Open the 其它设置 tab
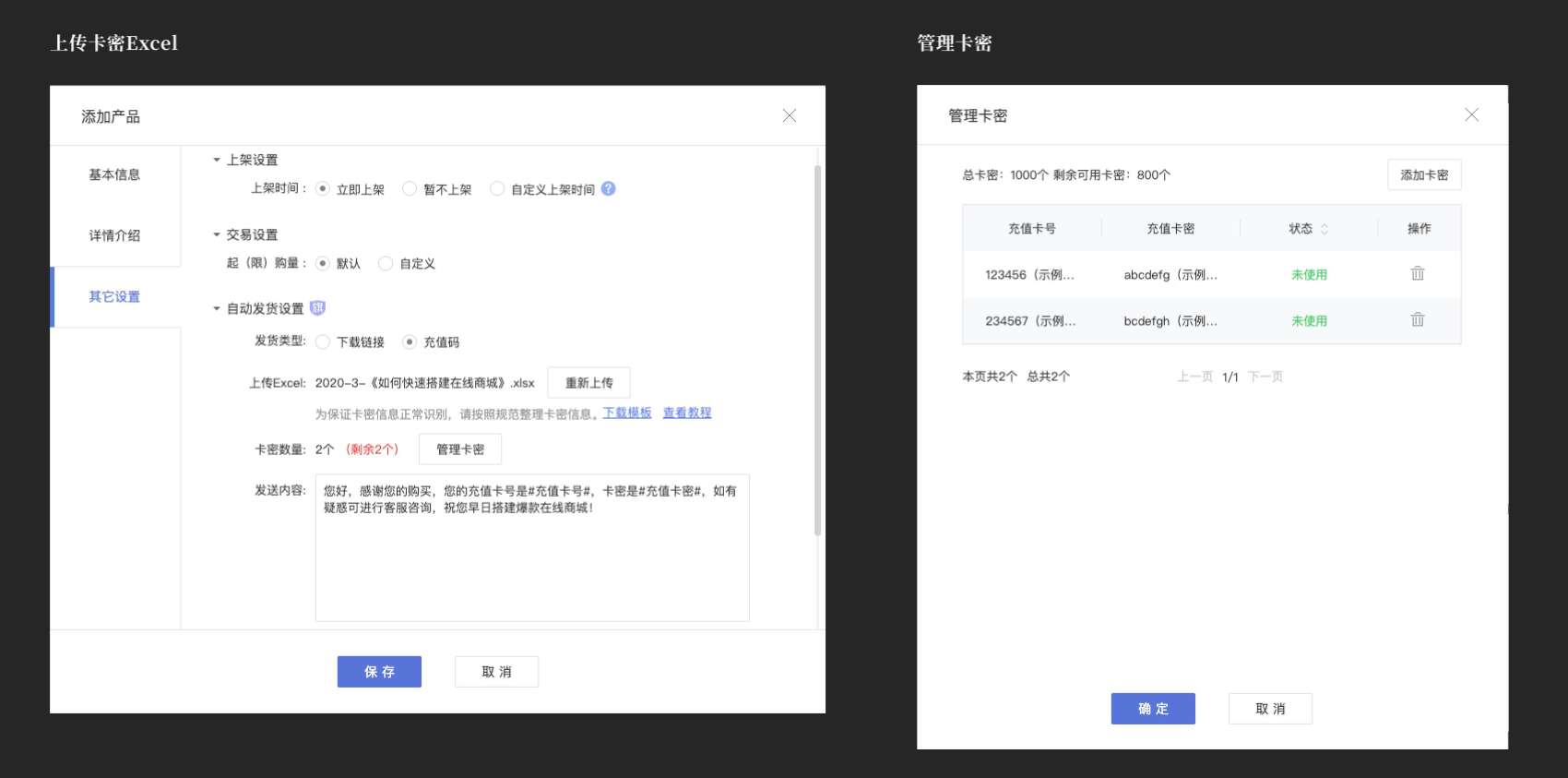The width and height of the screenshot is (1568, 778). coord(115,297)
